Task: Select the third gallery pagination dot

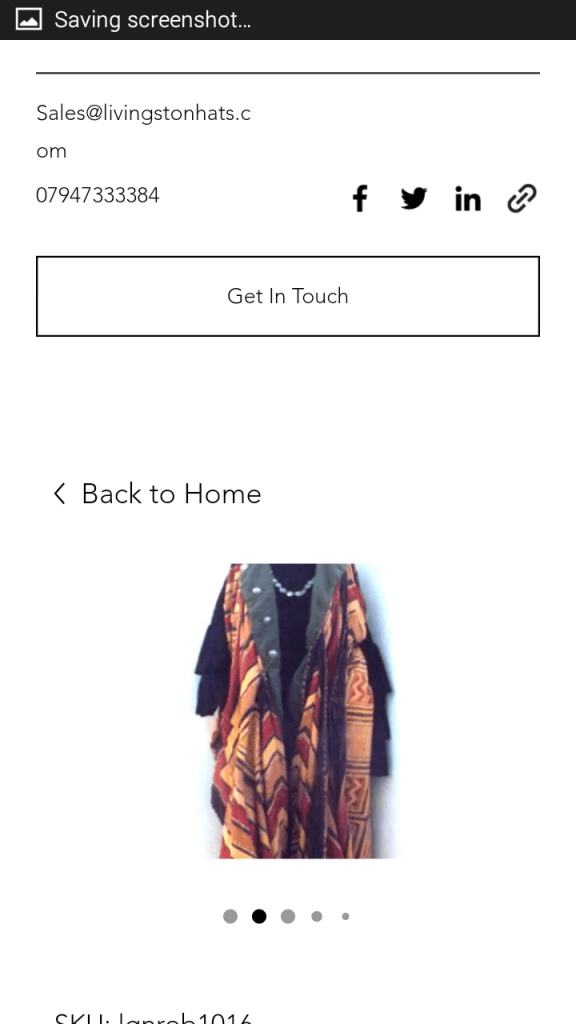Action: click(288, 916)
